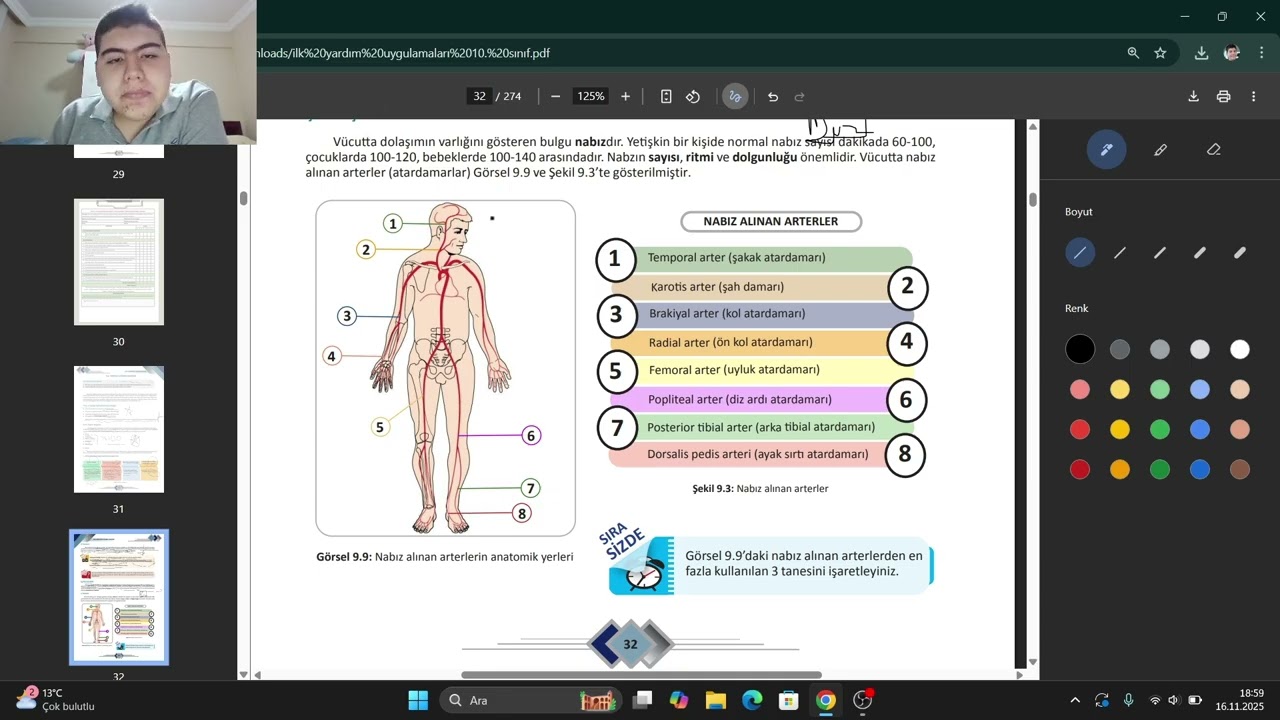
Task: Choose the thickest pen size
Action: [x=1240, y=253]
